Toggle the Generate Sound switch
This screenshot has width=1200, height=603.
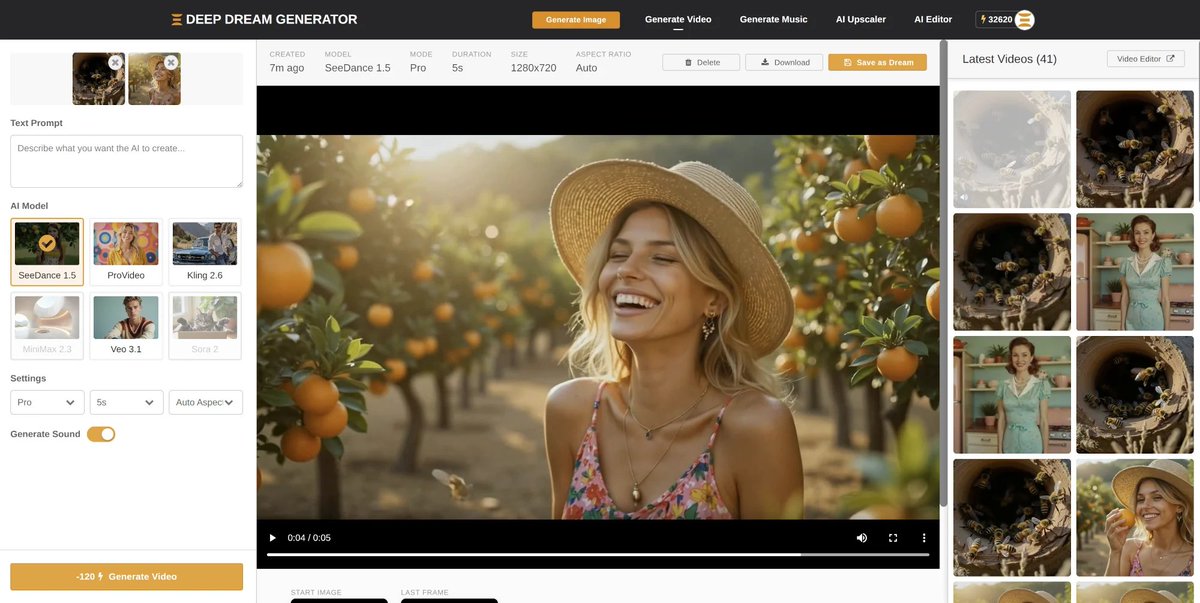[101, 434]
